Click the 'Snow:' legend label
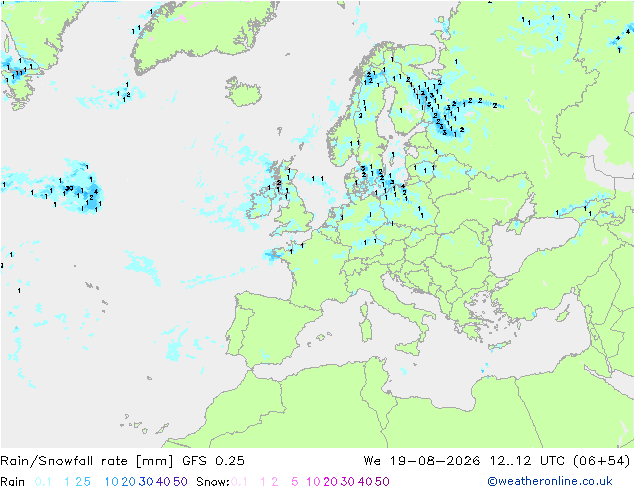The height and width of the screenshot is (490, 634). point(213,482)
